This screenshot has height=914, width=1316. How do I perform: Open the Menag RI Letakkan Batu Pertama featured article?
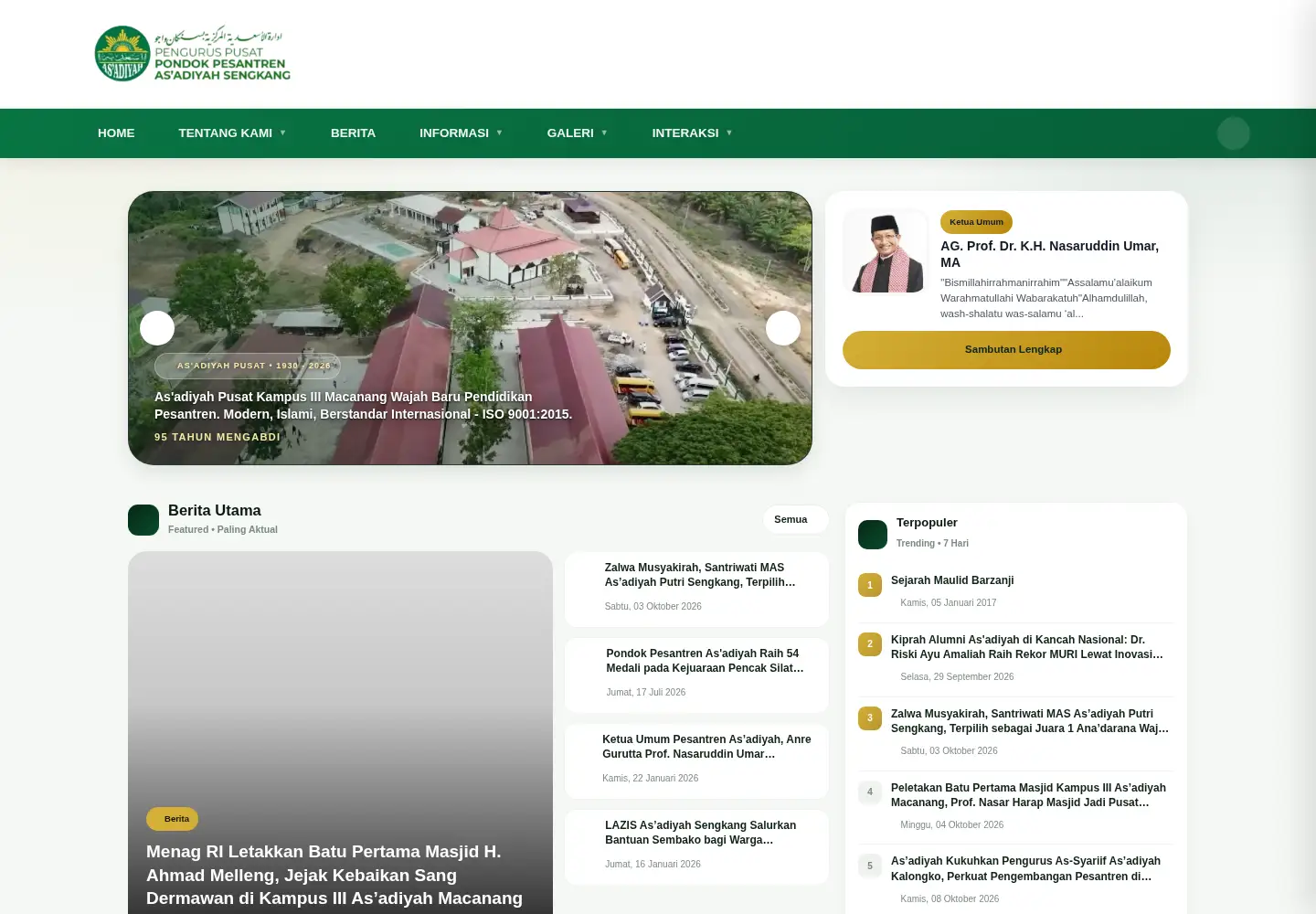334,875
